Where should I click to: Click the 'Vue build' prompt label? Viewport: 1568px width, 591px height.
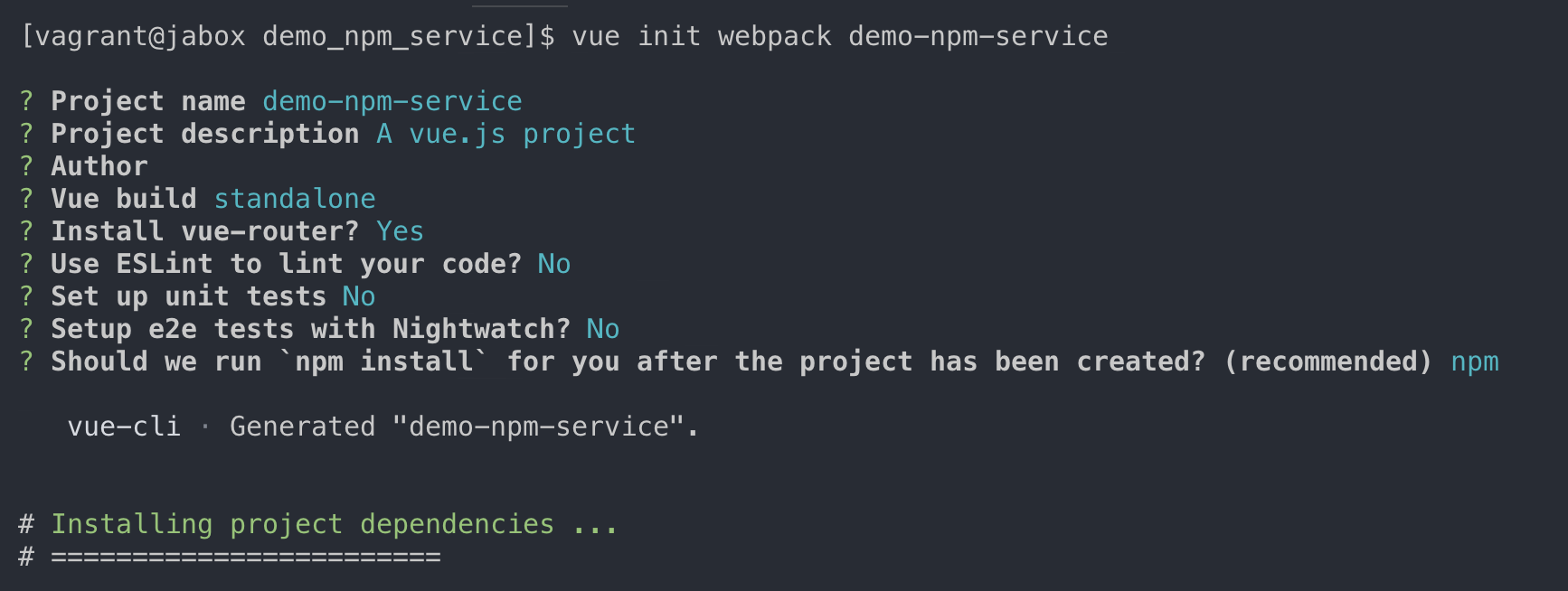click(x=123, y=199)
